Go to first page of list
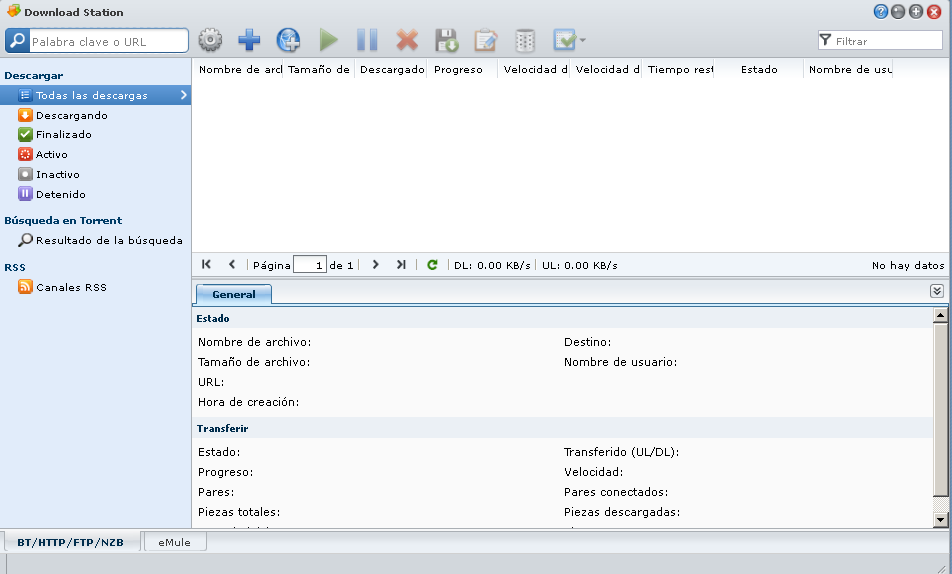The height and width of the screenshot is (574, 952). click(206, 264)
